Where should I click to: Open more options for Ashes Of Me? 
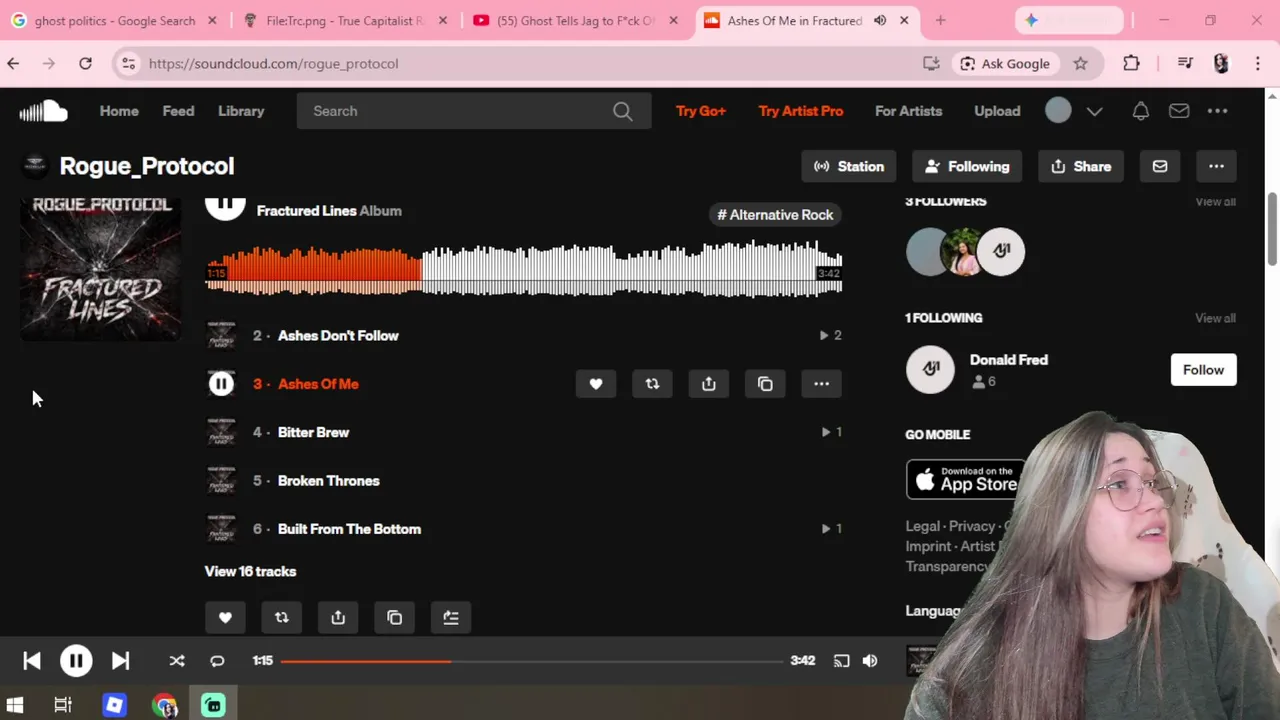[x=821, y=384]
